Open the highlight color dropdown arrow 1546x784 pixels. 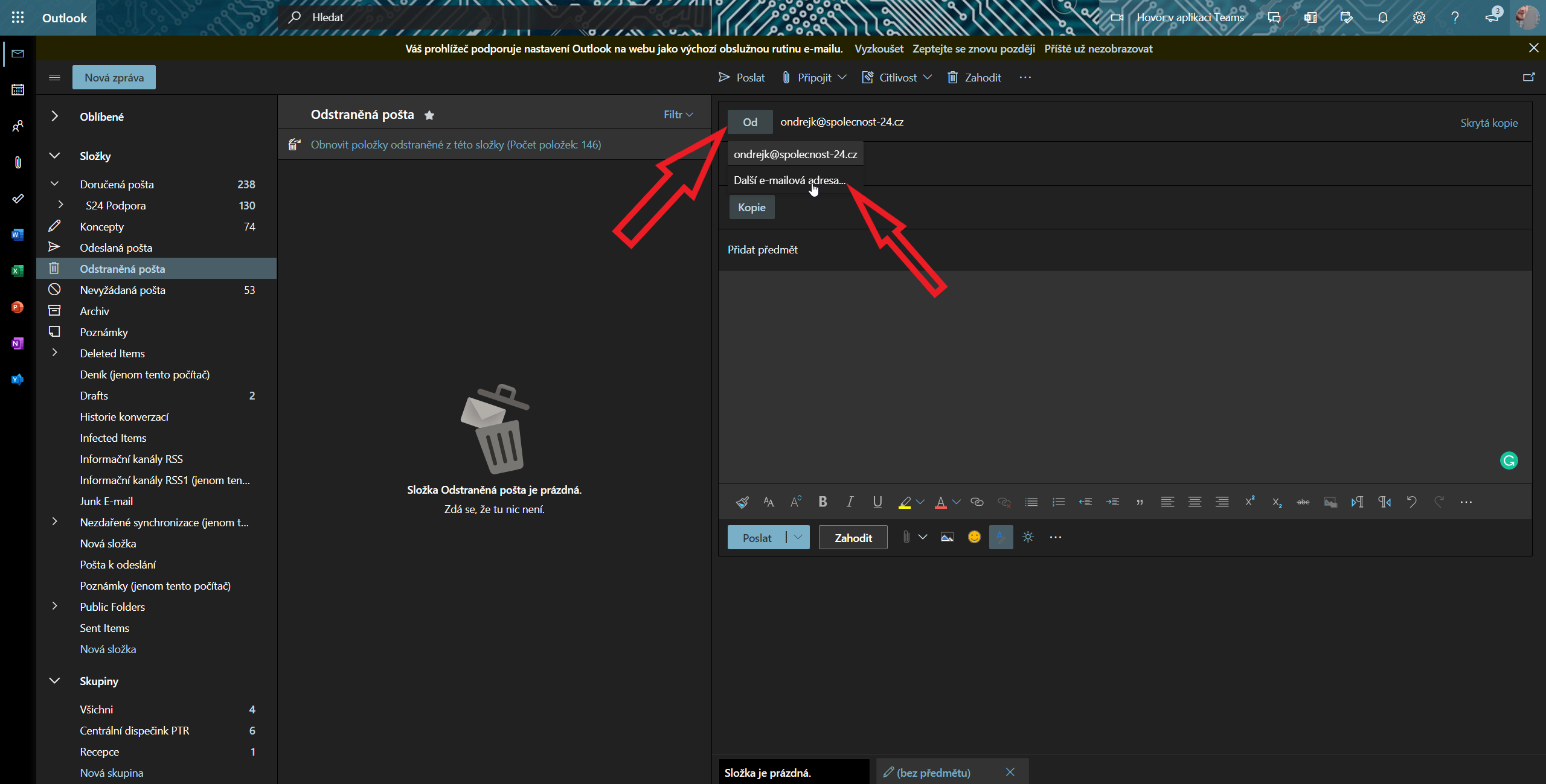(920, 502)
